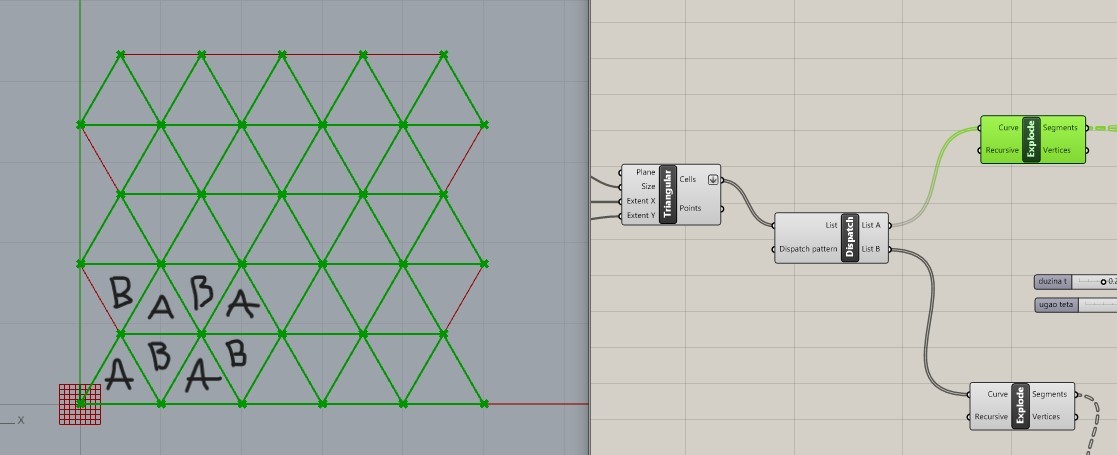Click the Extent X input parameter

[641, 201]
